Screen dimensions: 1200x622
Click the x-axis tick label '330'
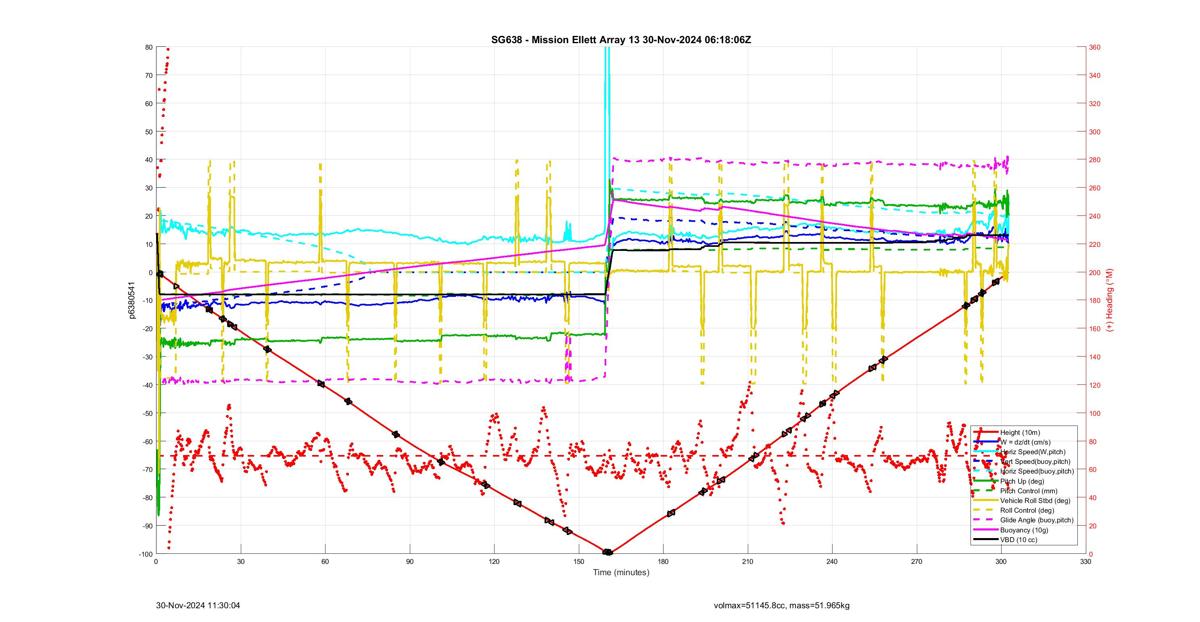(x=1086, y=562)
